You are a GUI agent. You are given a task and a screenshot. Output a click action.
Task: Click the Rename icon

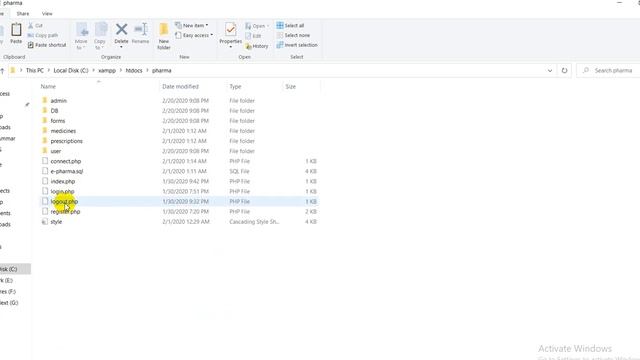pos(140,29)
